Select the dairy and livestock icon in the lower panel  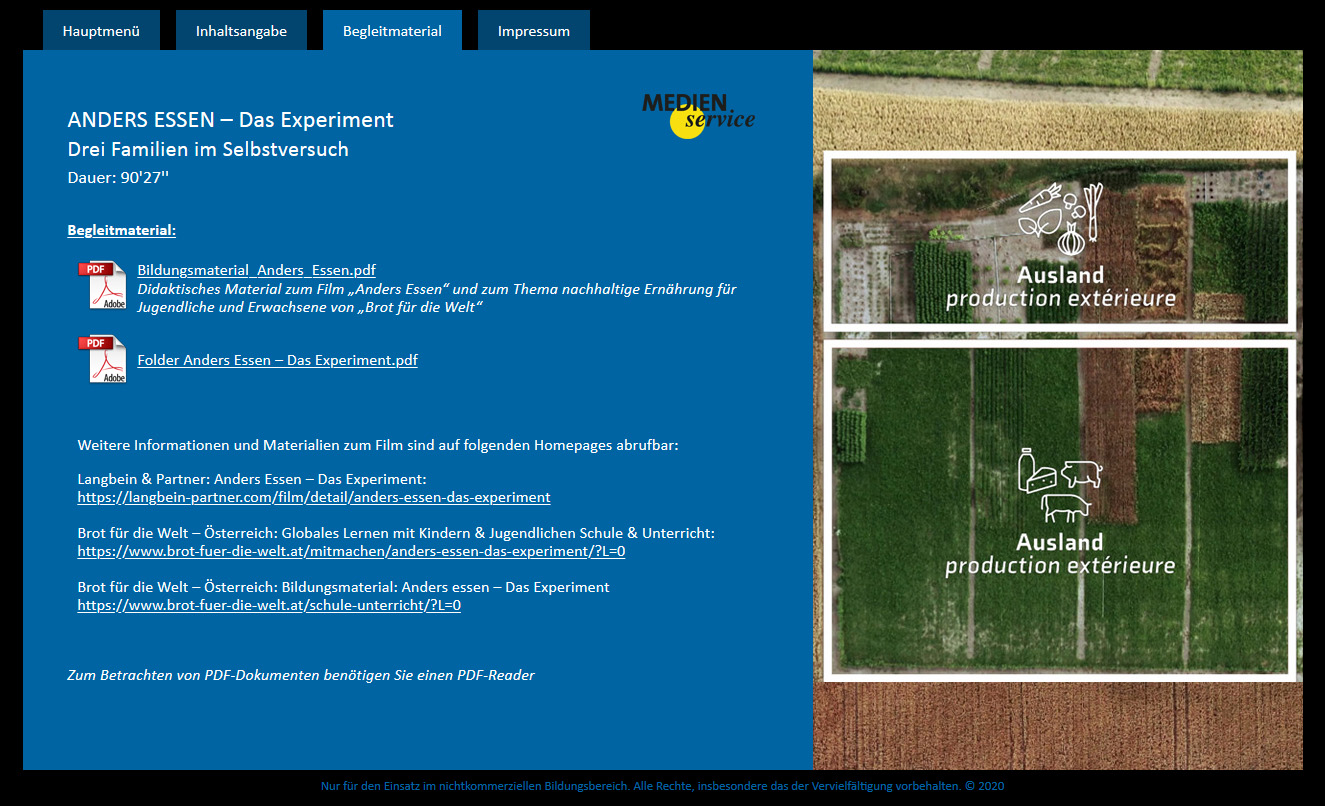[1060, 485]
